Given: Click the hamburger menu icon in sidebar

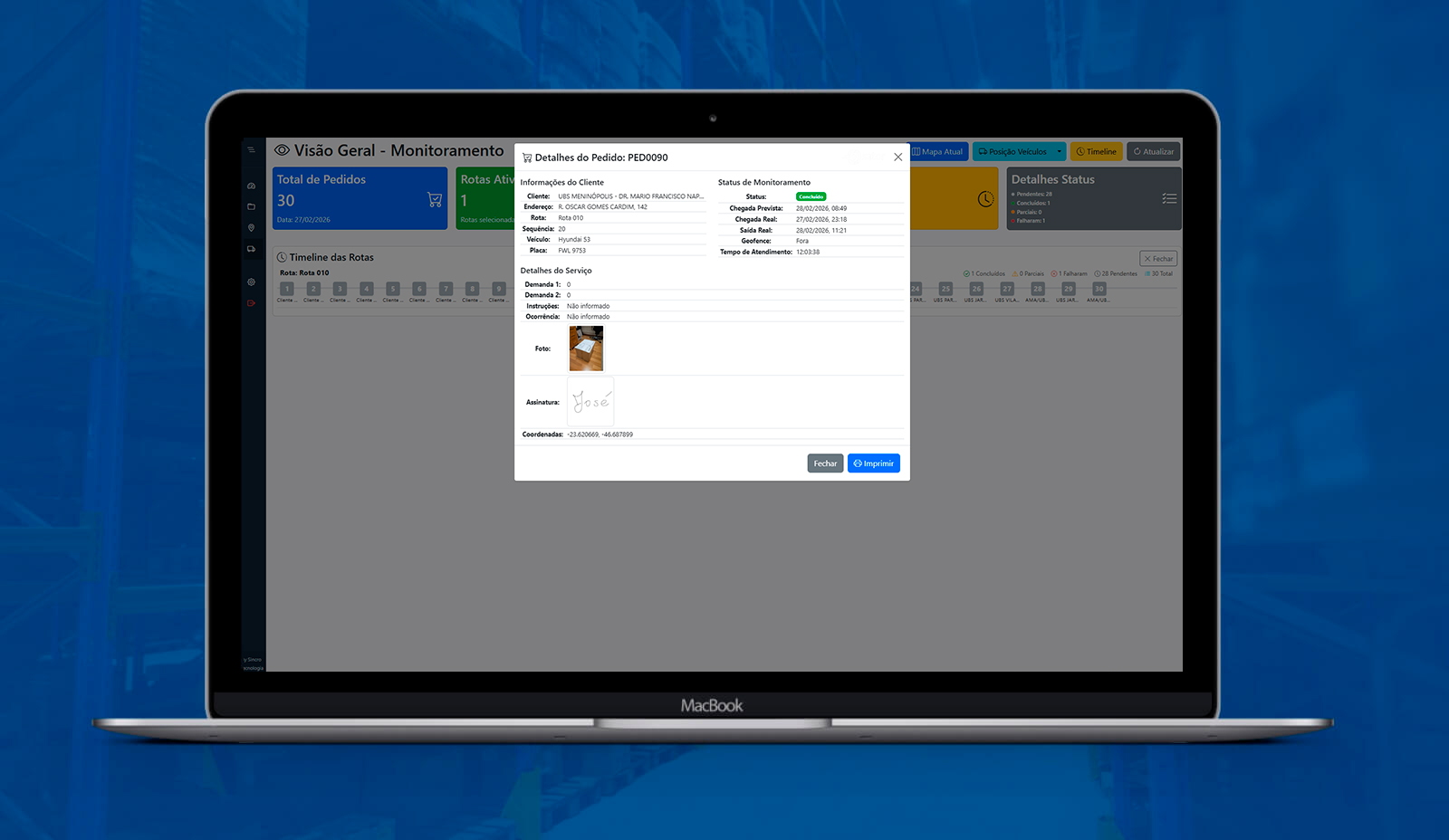Looking at the screenshot, I should click(x=251, y=150).
